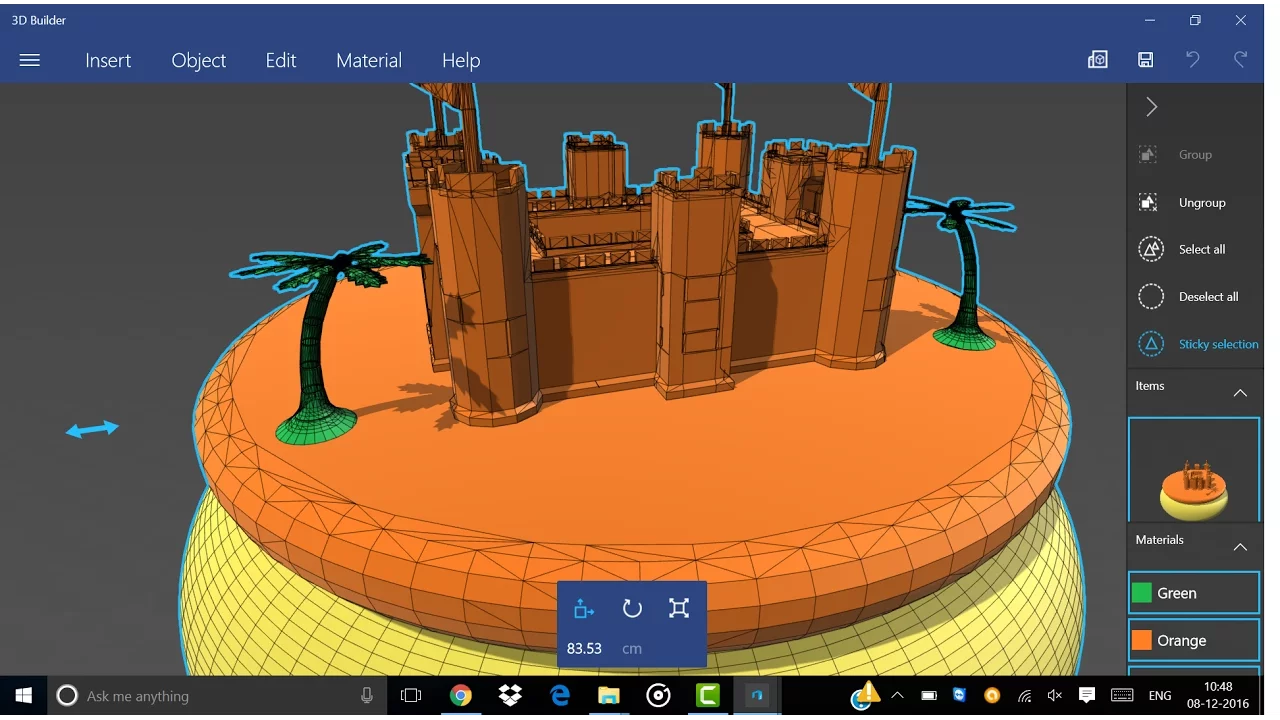Open File Explorer from the taskbar

(609, 696)
